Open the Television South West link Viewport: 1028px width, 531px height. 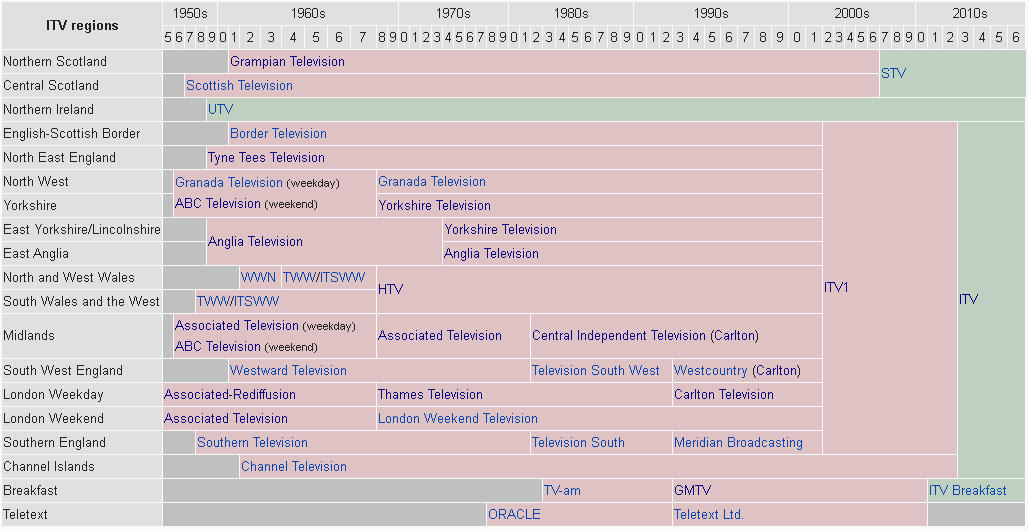(596, 370)
